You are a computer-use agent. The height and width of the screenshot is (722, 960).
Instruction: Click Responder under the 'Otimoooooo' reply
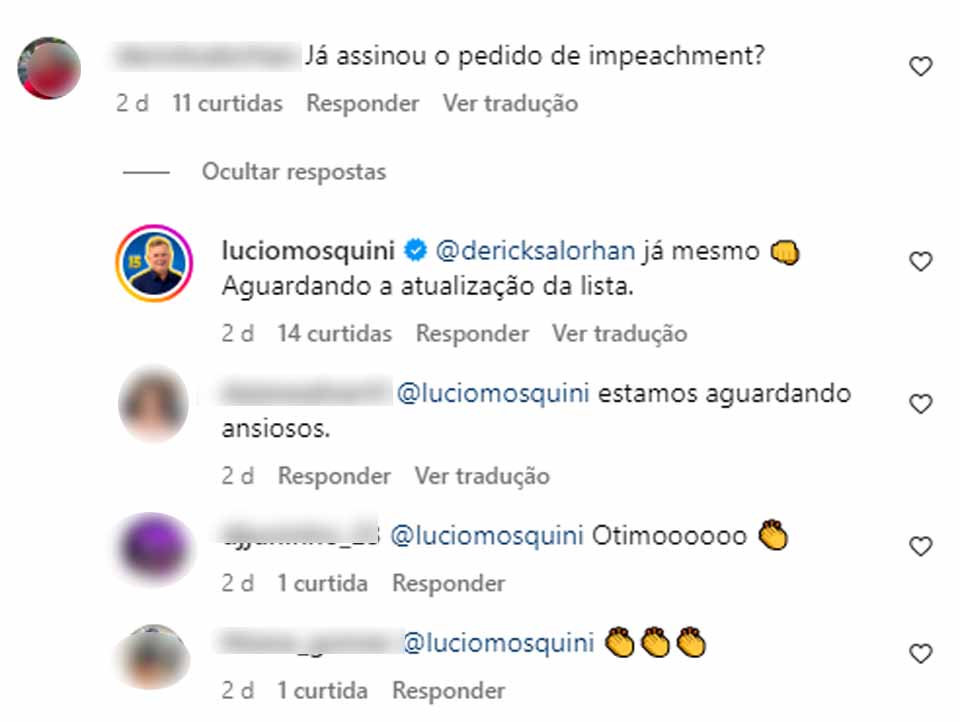tap(449, 583)
